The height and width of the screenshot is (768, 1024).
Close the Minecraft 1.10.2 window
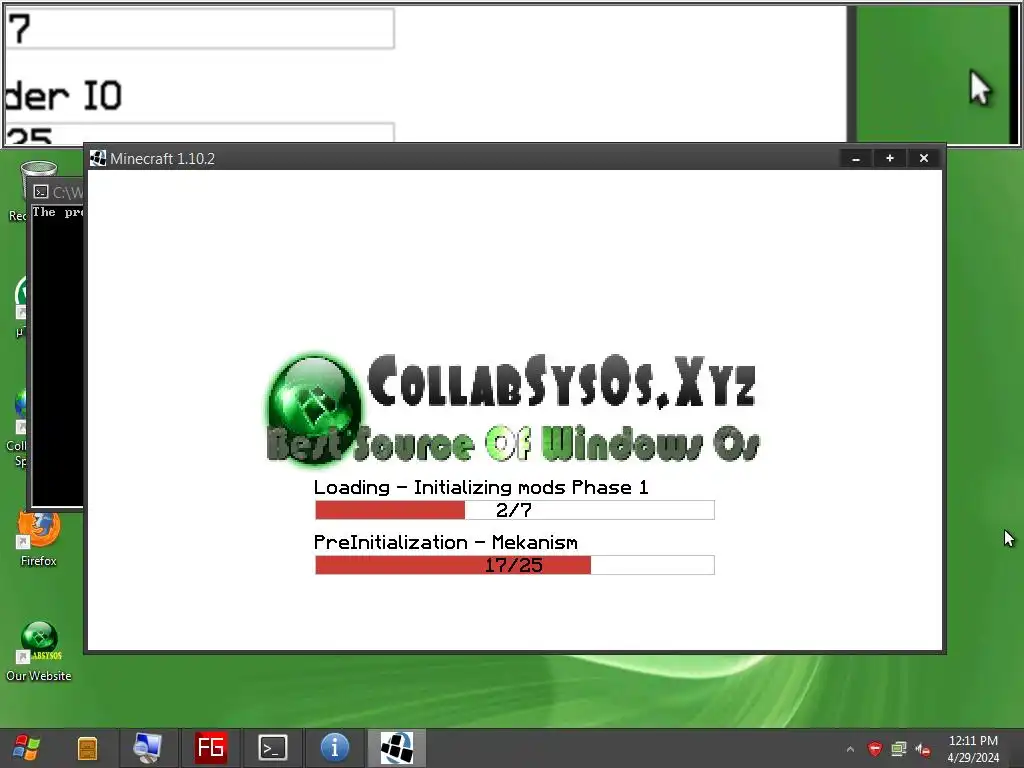coord(923,158)
